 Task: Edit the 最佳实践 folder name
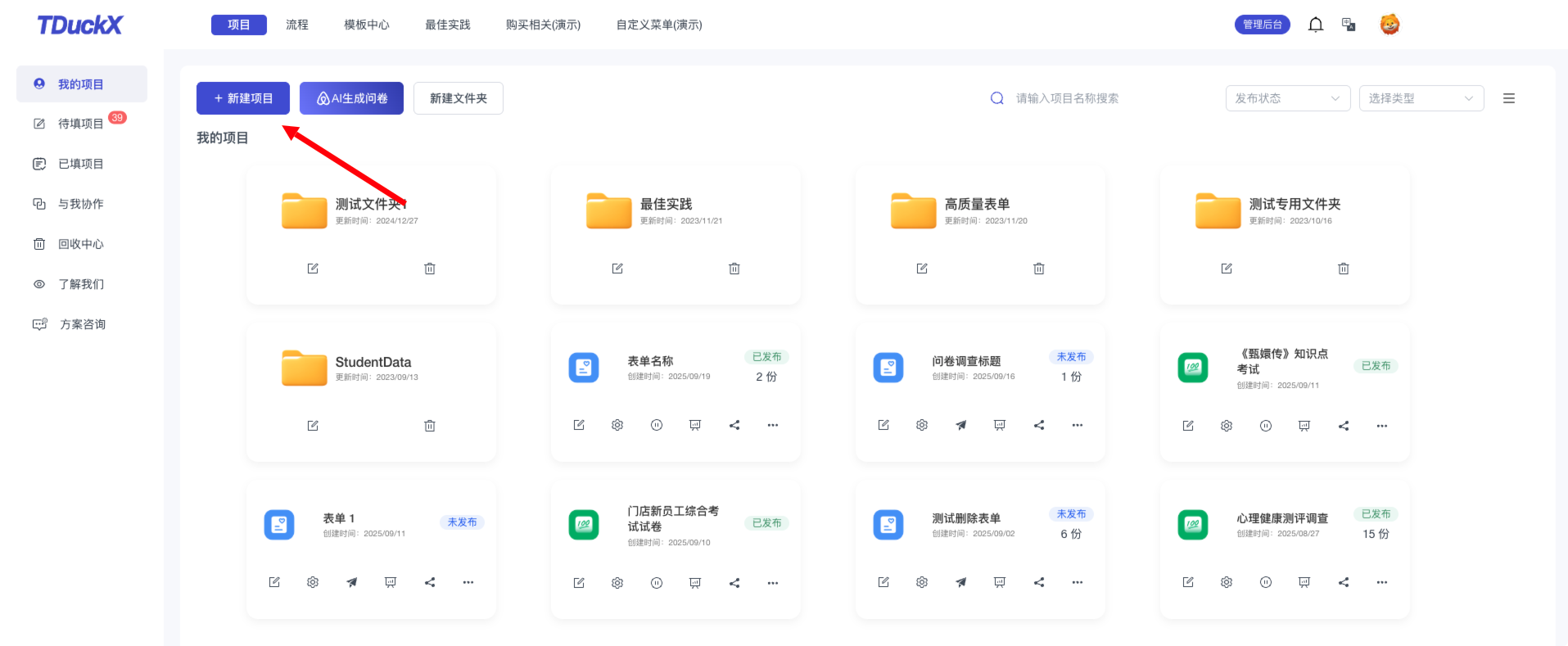point(617,269)
